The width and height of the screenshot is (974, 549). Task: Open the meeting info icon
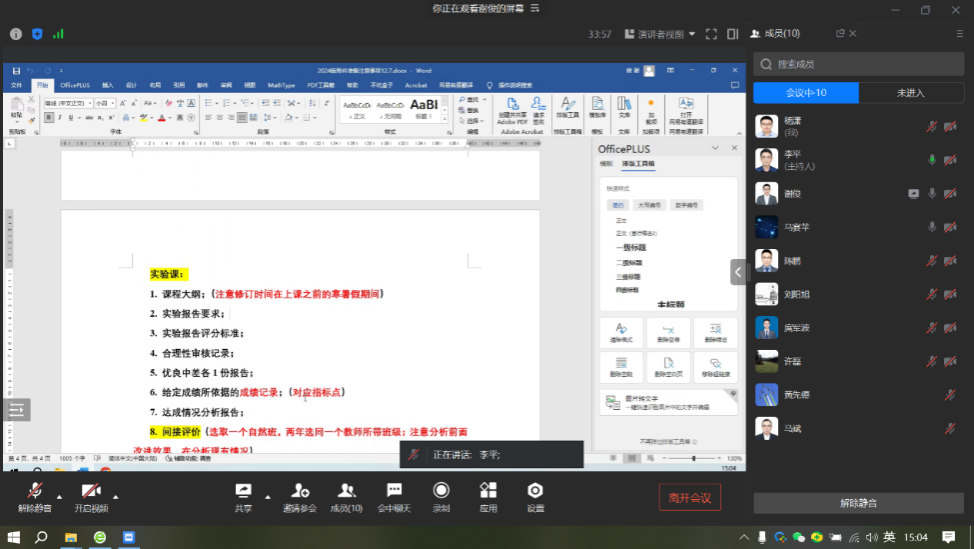[16, 34]
